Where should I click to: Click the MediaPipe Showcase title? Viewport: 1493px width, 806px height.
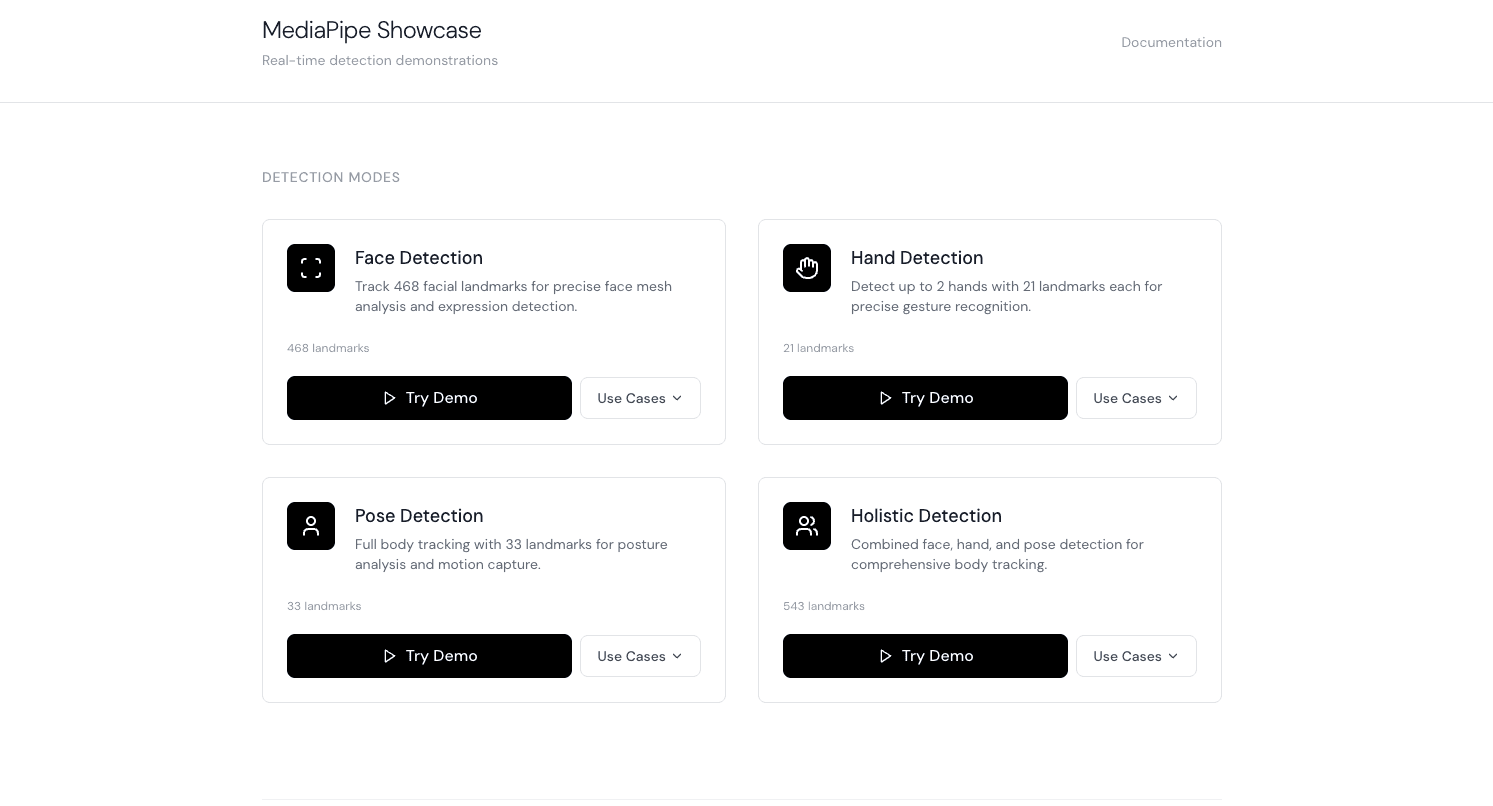pos(371,30)
